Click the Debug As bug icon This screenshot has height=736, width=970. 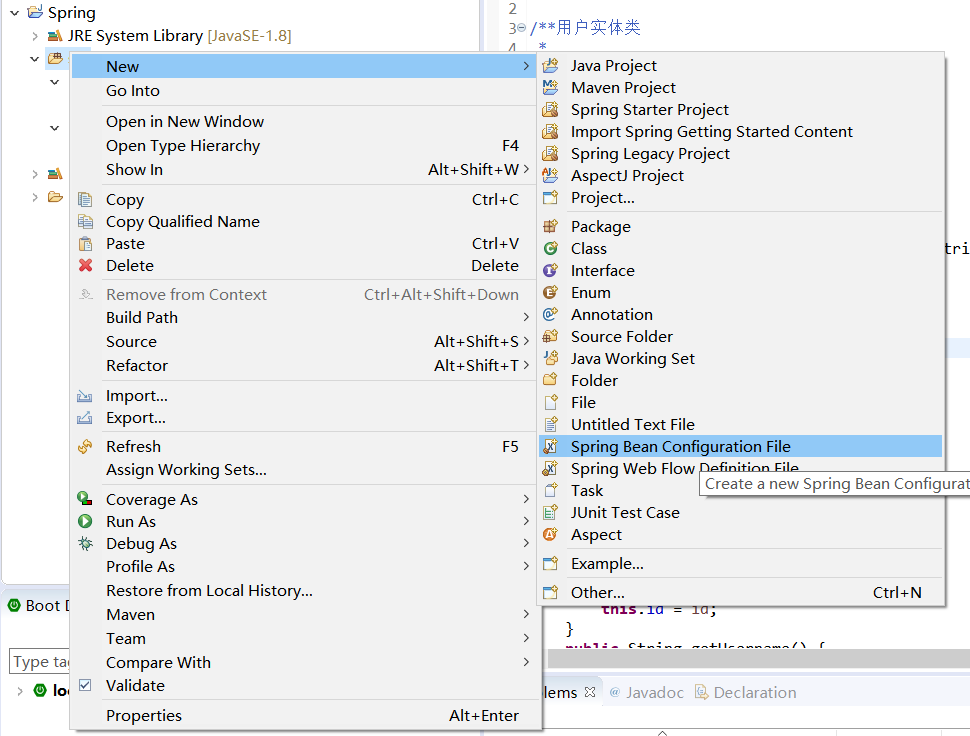tap(85, 544)
